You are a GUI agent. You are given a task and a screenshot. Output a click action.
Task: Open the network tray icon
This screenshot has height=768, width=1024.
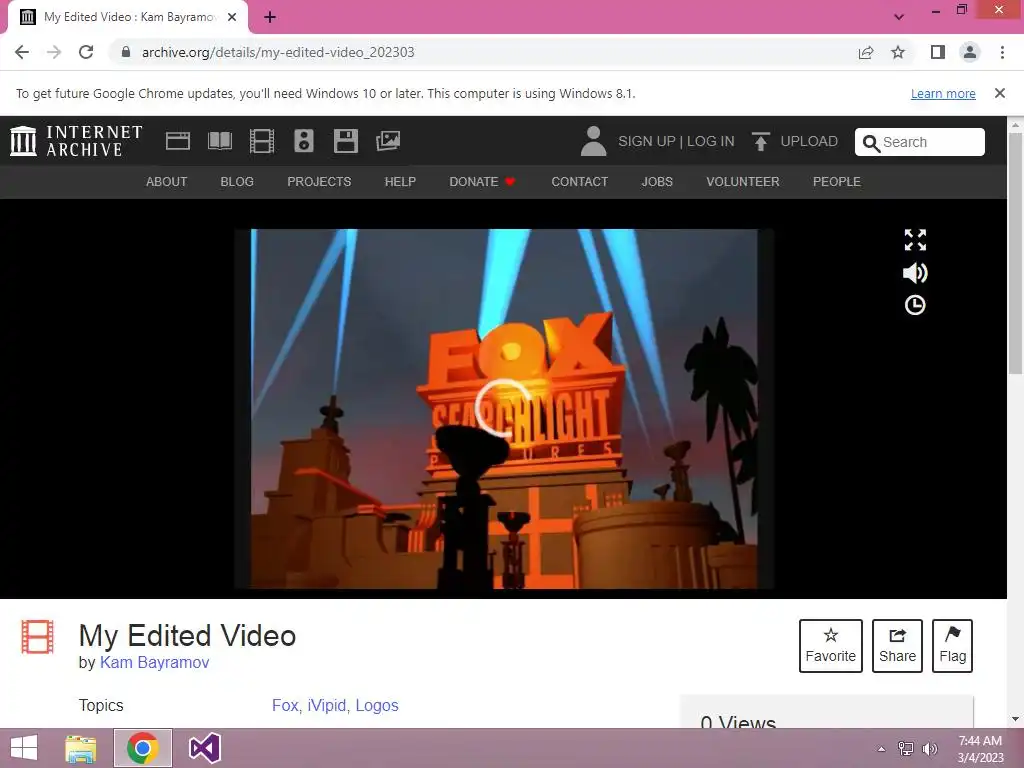coord(906,748)
